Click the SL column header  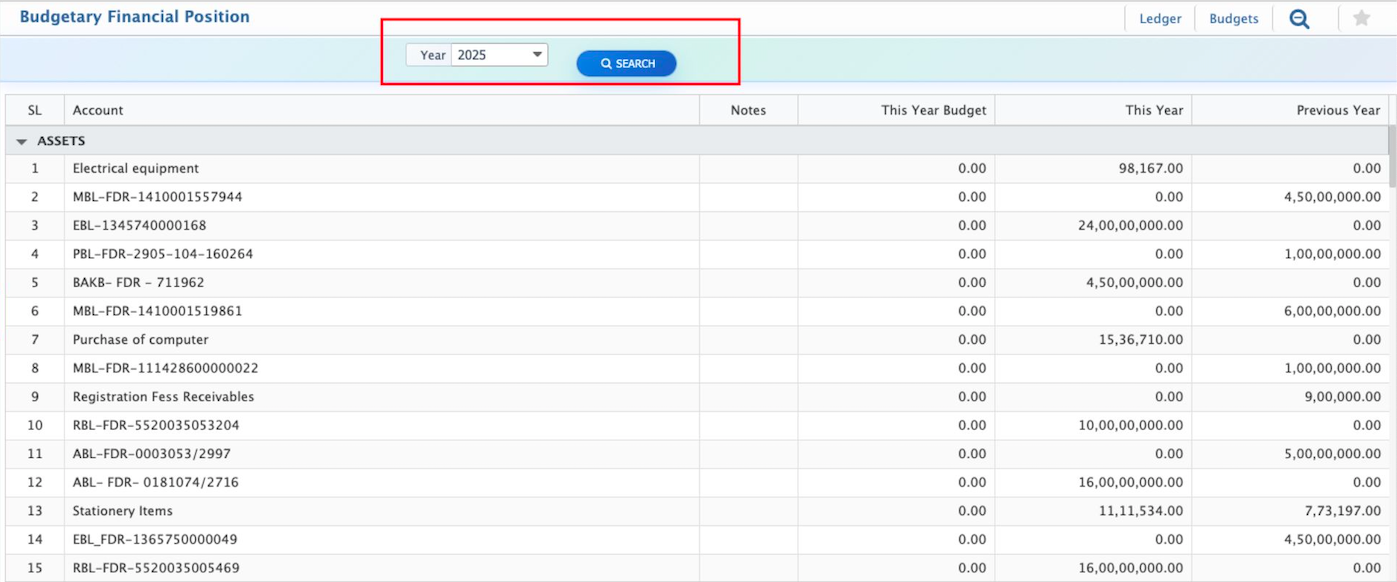(x=35, y=111)
